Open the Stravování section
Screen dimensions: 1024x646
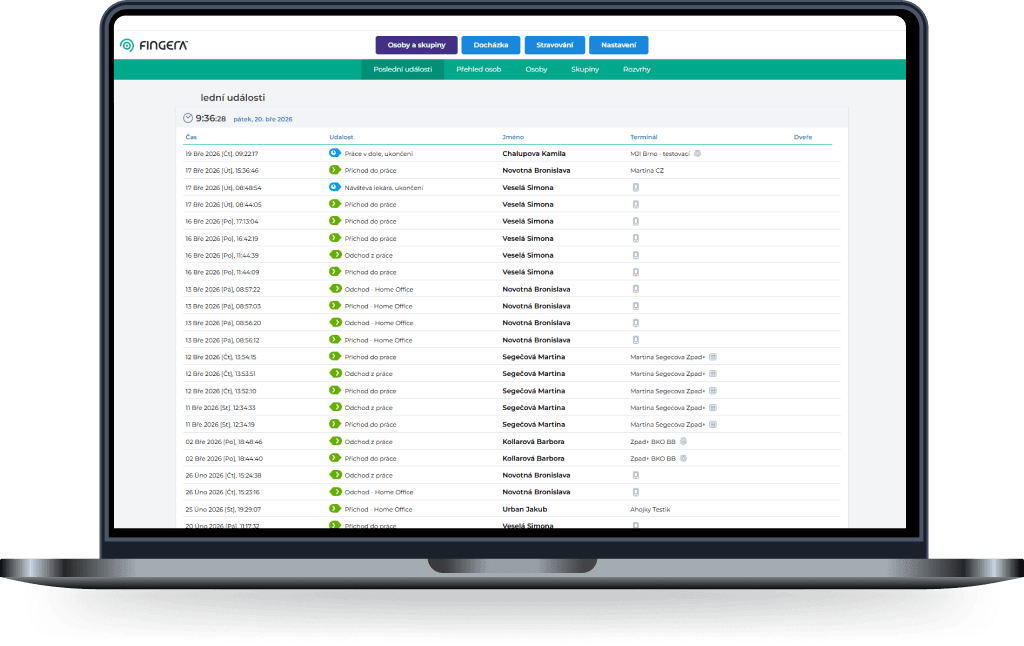coord(554,45)
